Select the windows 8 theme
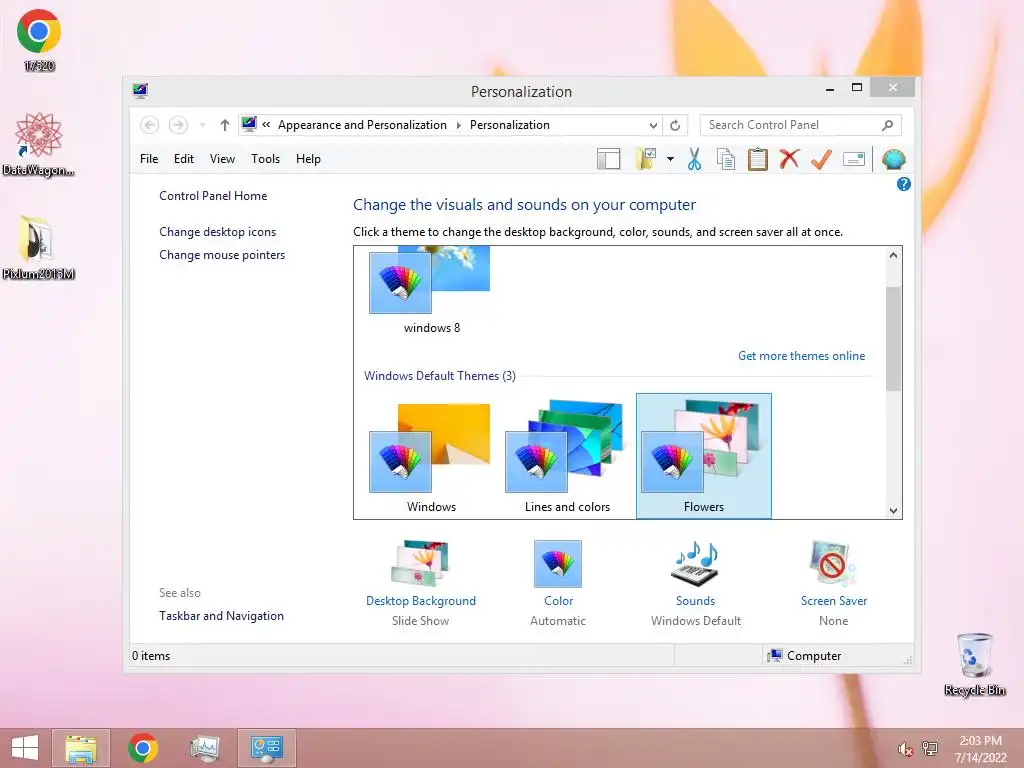This screenshot has height=768, width=1024. click(x=431, y=291)
